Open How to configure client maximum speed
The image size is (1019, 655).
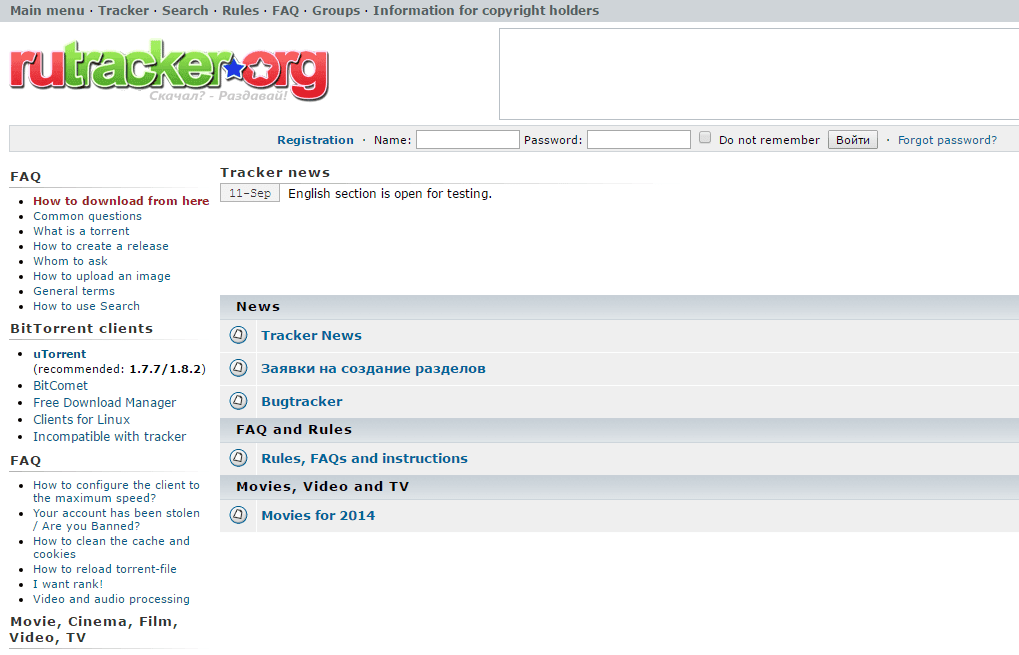[116, 491]
